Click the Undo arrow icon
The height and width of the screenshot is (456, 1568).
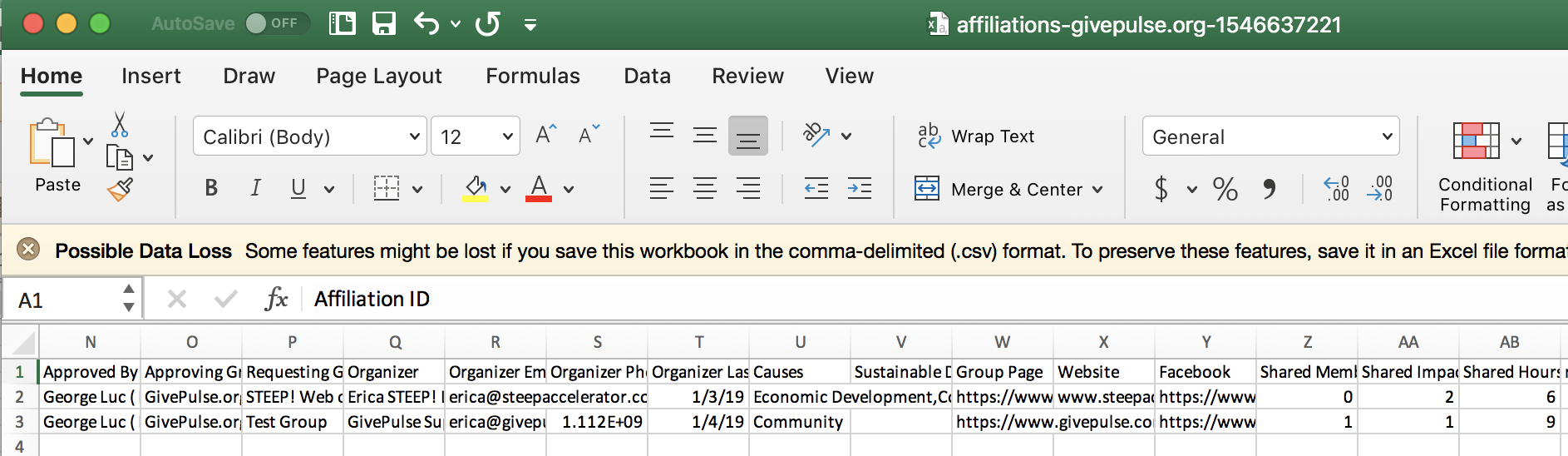pos(427,23)
